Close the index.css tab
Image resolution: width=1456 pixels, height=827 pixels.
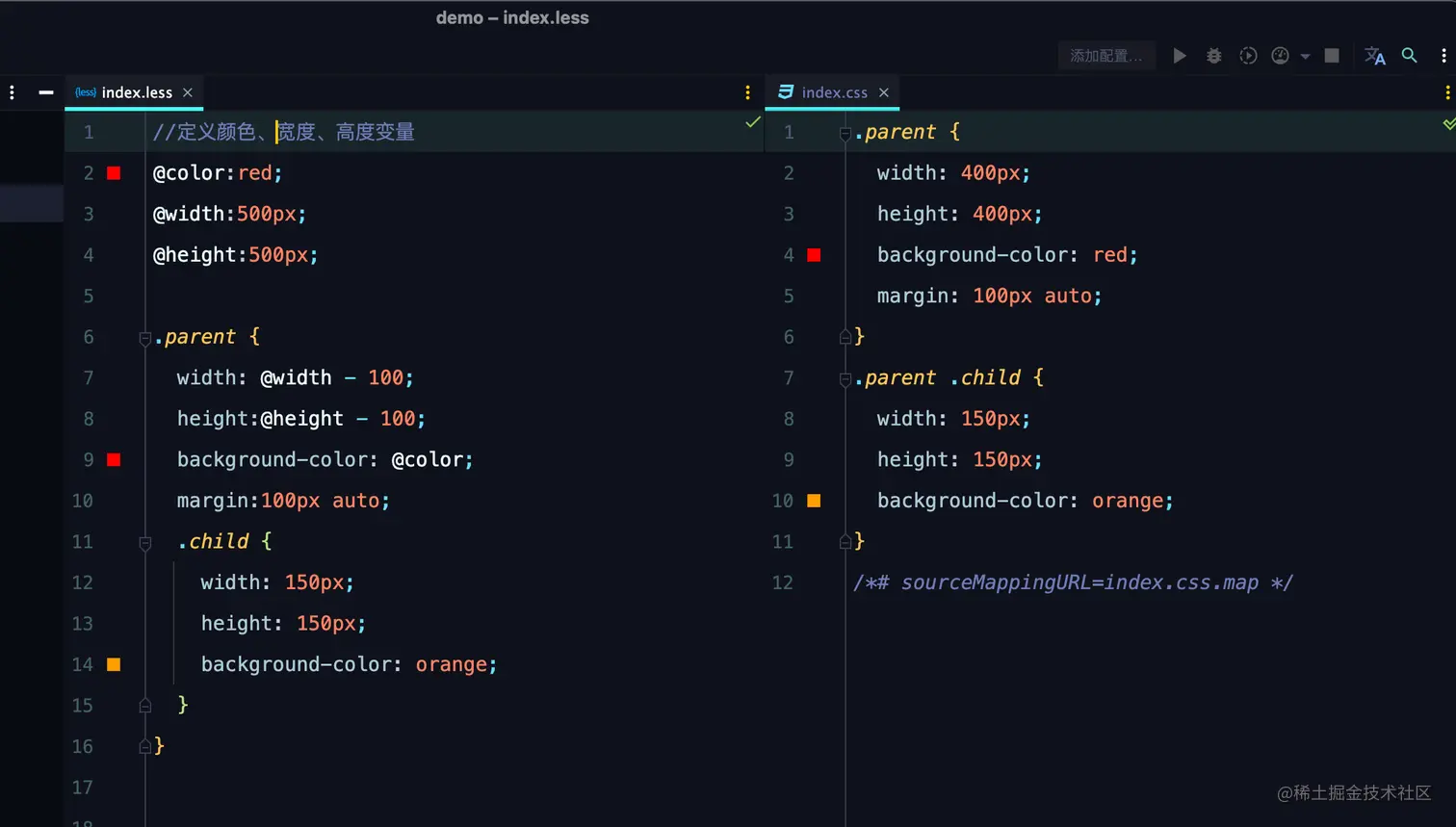click(x=884, y=92)
